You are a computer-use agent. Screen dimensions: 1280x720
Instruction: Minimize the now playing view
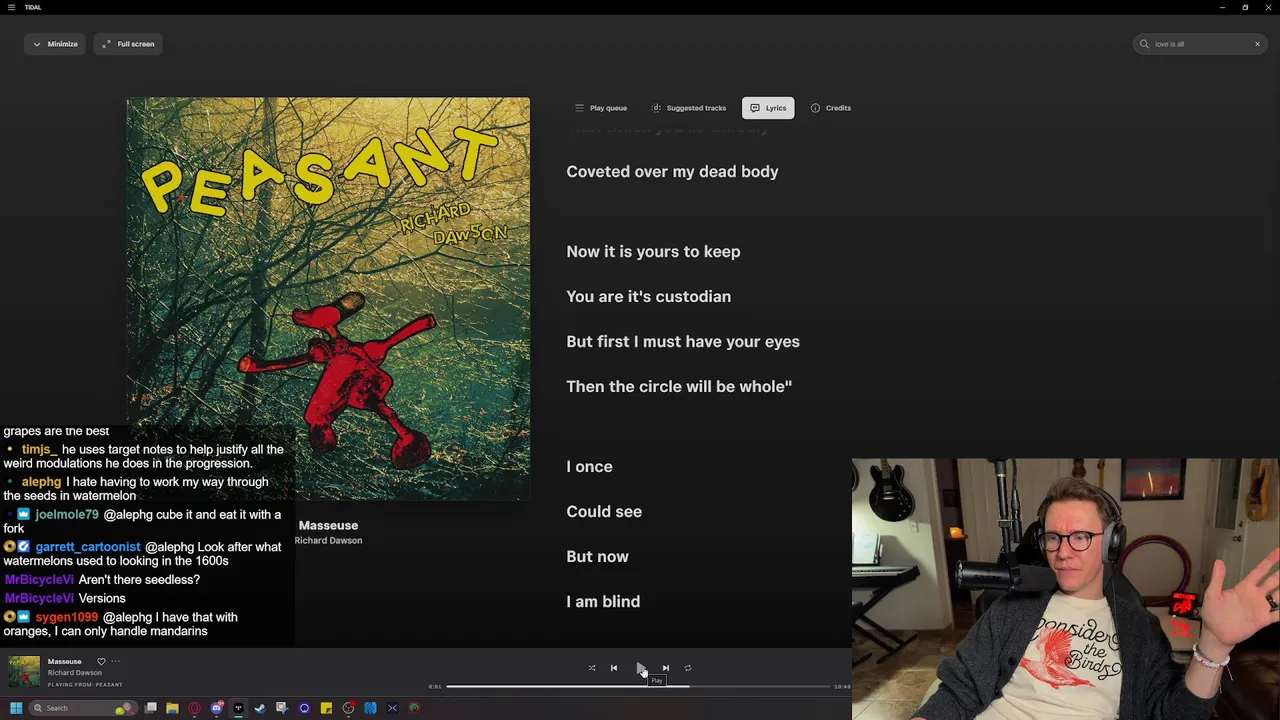[x=55, y=44]
